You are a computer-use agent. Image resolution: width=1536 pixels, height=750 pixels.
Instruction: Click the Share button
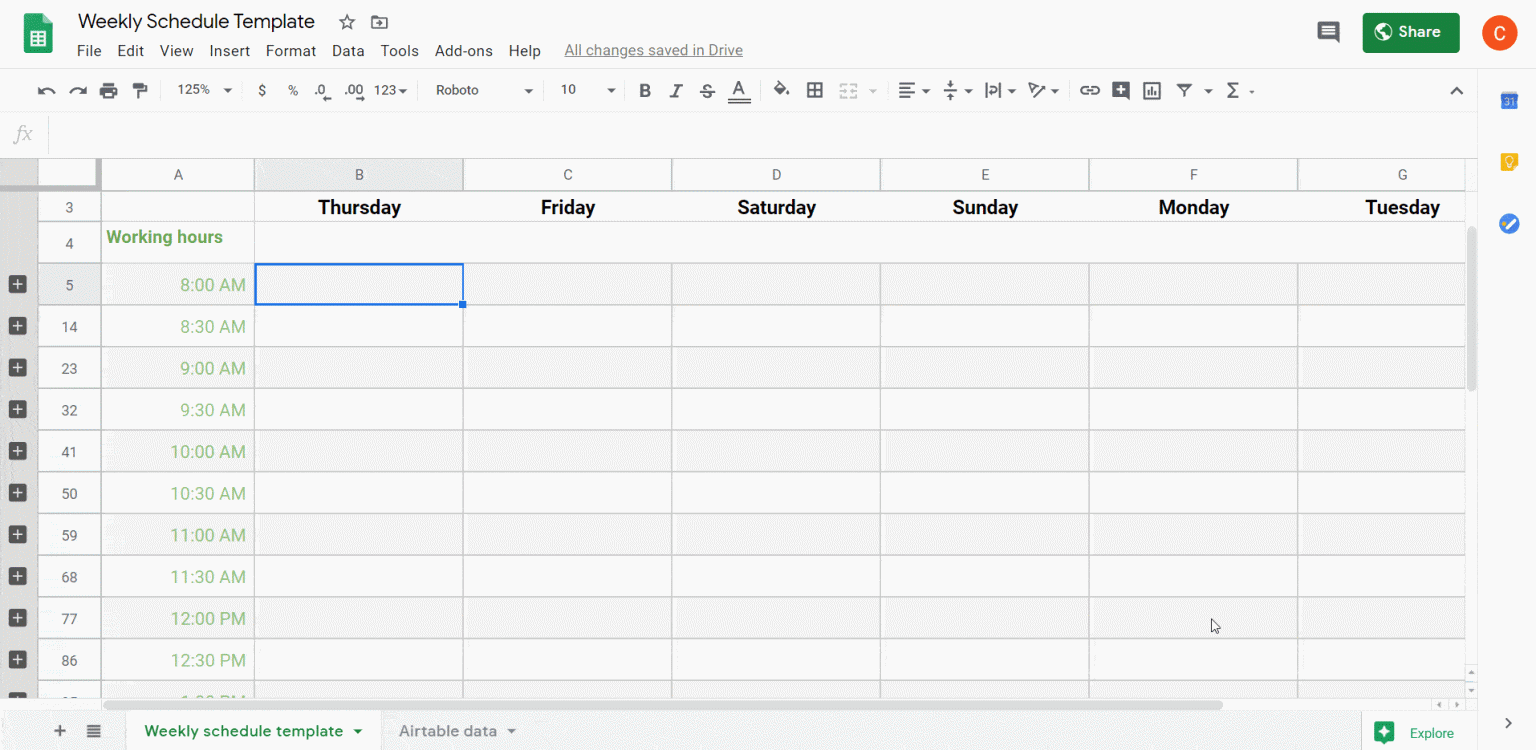coord(1411,32)
